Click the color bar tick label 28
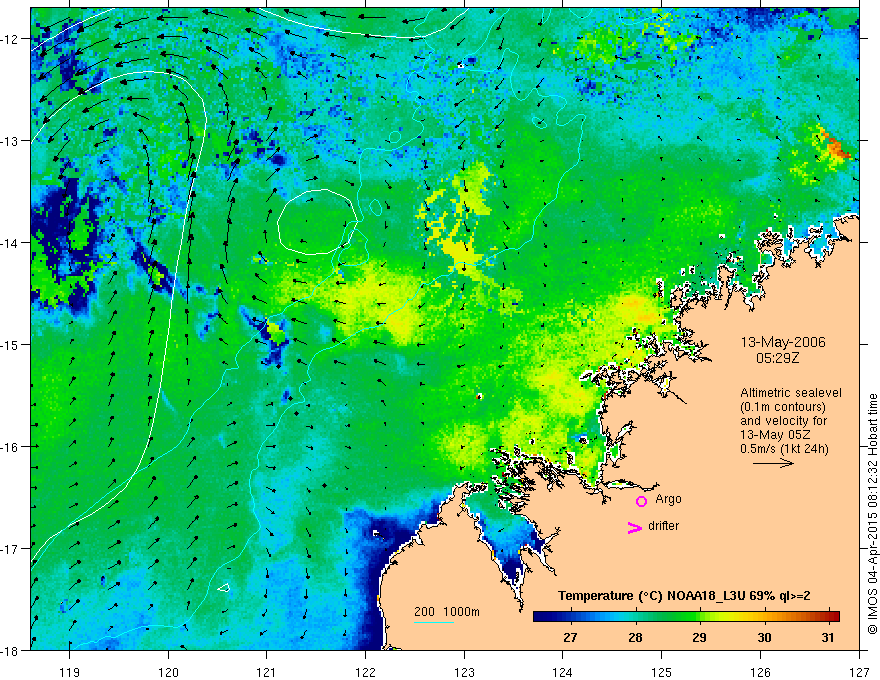 [635, 637]
